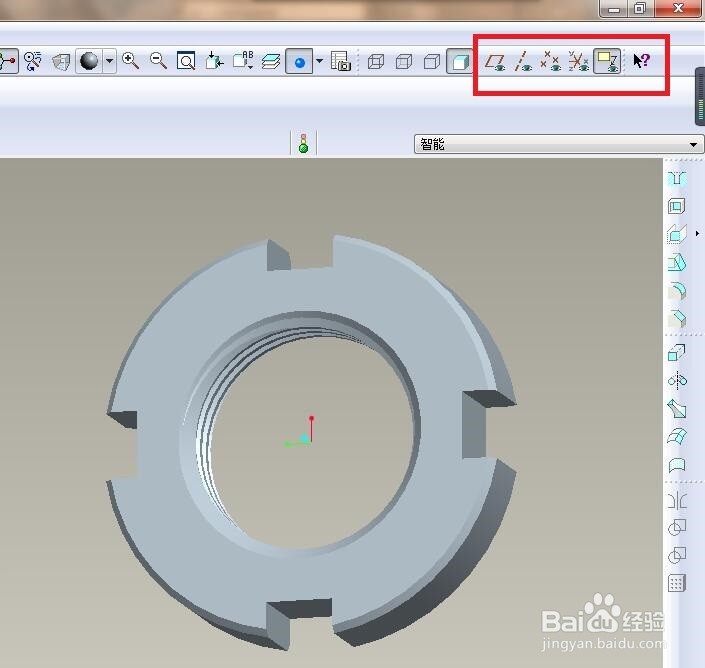The image size is (705, 668).
Task: Toggle datum point display
Action: point(550,61)
